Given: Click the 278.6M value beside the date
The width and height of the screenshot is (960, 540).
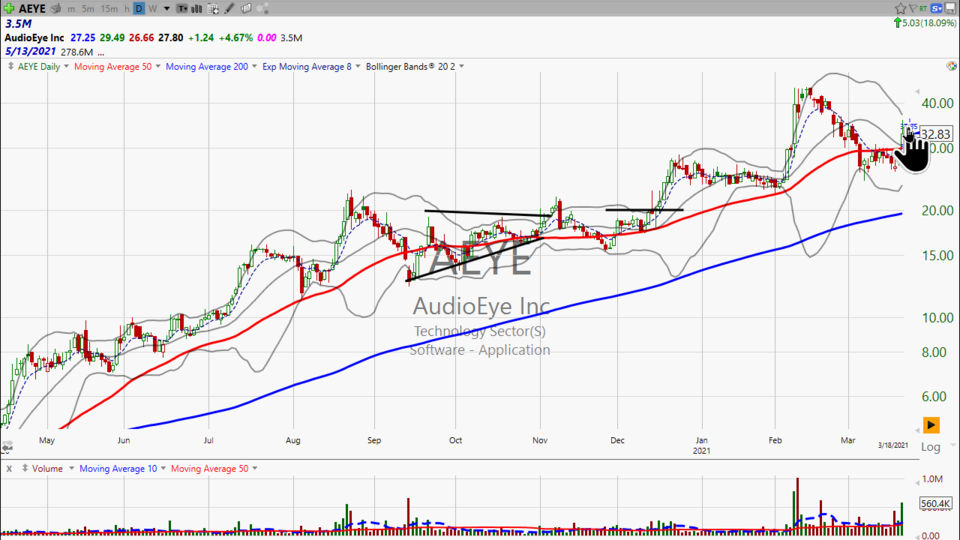Looking at the screenshot, I should coord(77,52).
